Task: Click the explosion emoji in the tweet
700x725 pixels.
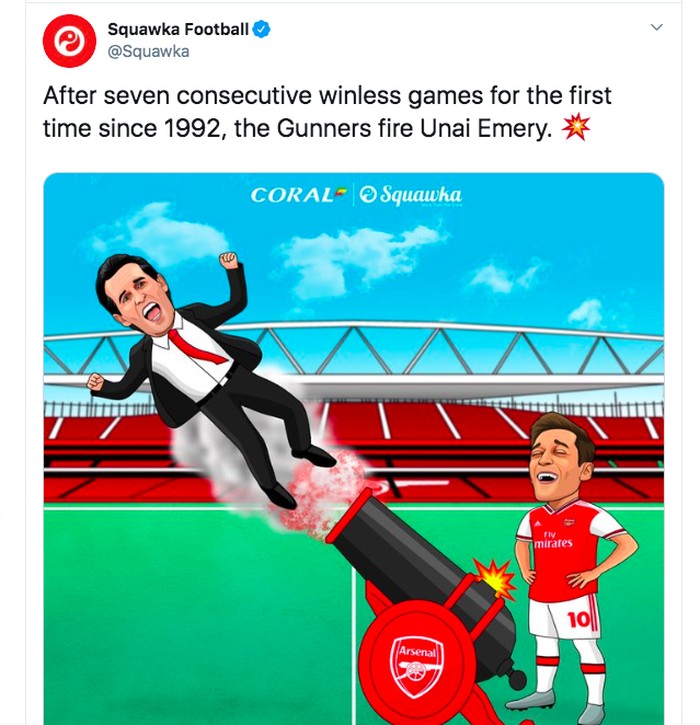Action: click(x=577, y=130)
